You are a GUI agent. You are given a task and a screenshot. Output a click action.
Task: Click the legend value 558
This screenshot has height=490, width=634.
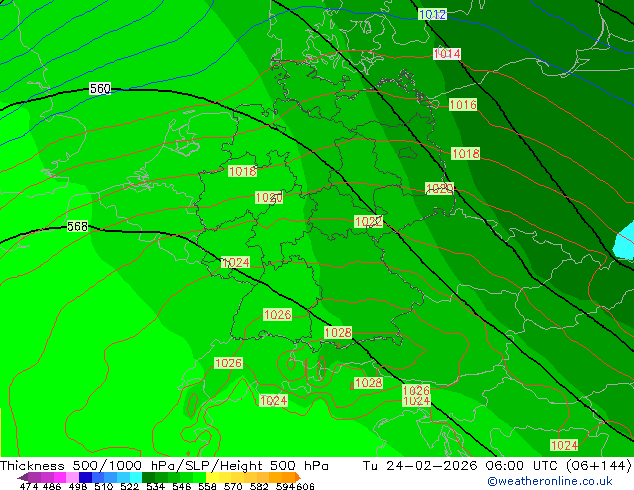click(x=207, y=486)
